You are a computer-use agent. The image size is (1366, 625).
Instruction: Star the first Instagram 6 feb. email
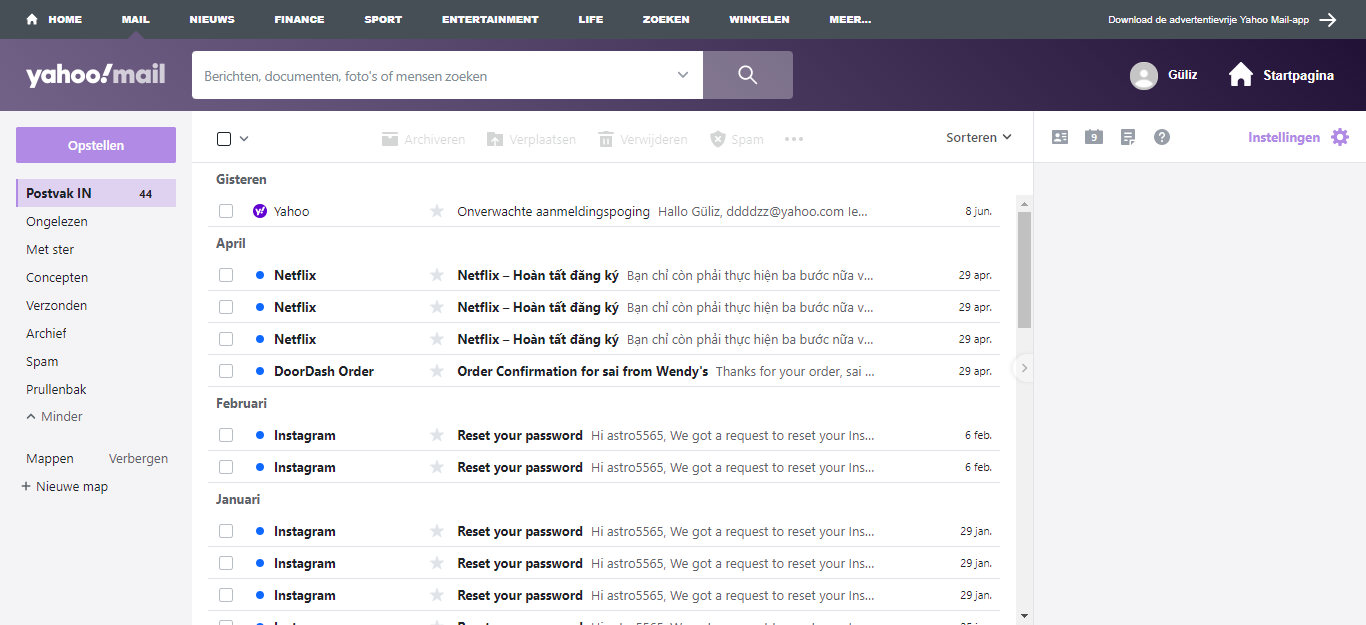[436, 435]
